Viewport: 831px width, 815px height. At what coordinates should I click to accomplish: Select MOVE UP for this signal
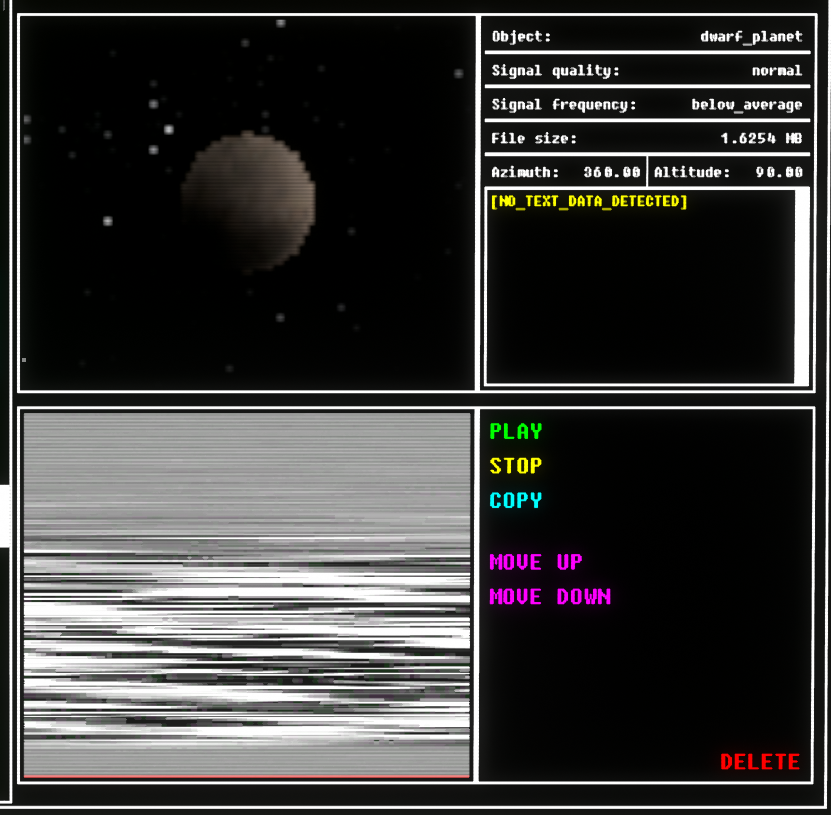(x=535, y=562)
